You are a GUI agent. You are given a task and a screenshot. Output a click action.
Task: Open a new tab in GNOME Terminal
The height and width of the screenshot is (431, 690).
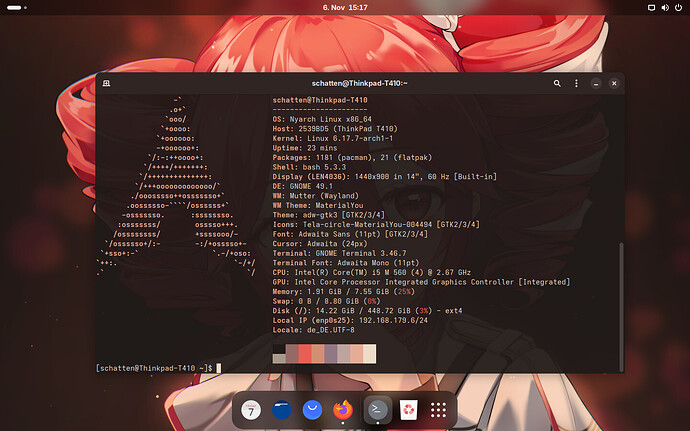tap(105, 84)
